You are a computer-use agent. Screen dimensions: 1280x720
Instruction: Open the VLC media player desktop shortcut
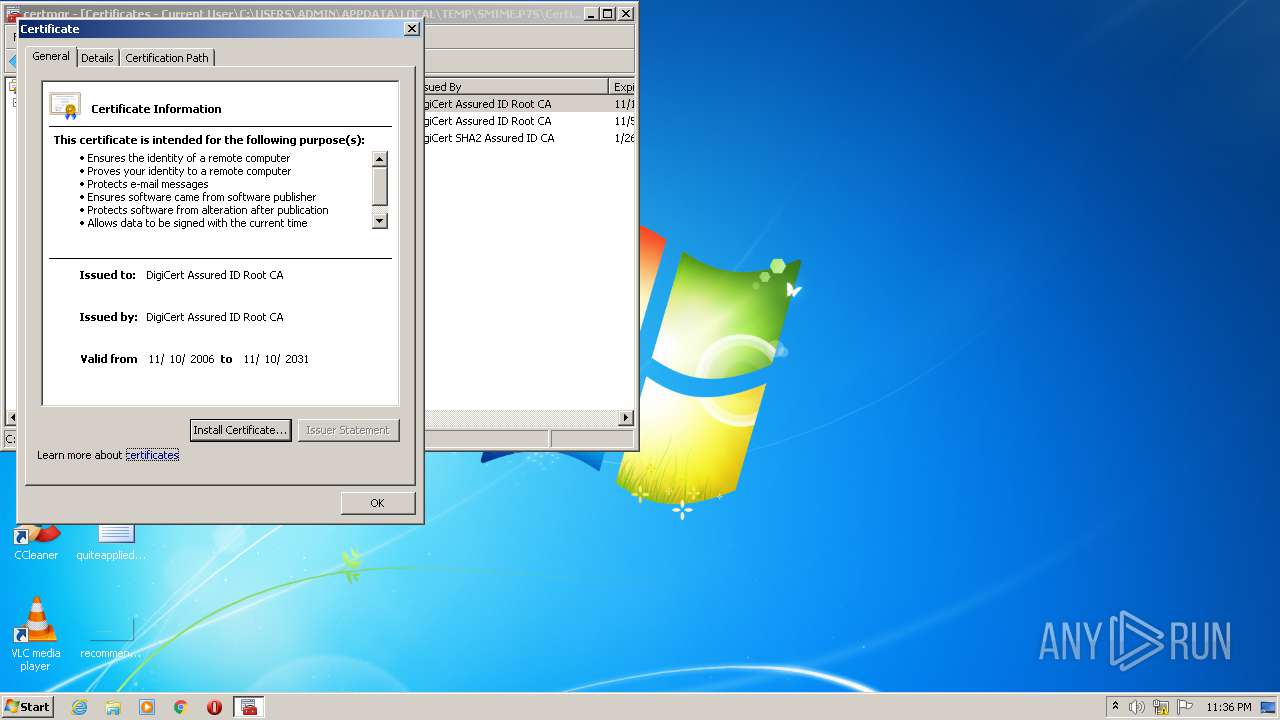35,634
